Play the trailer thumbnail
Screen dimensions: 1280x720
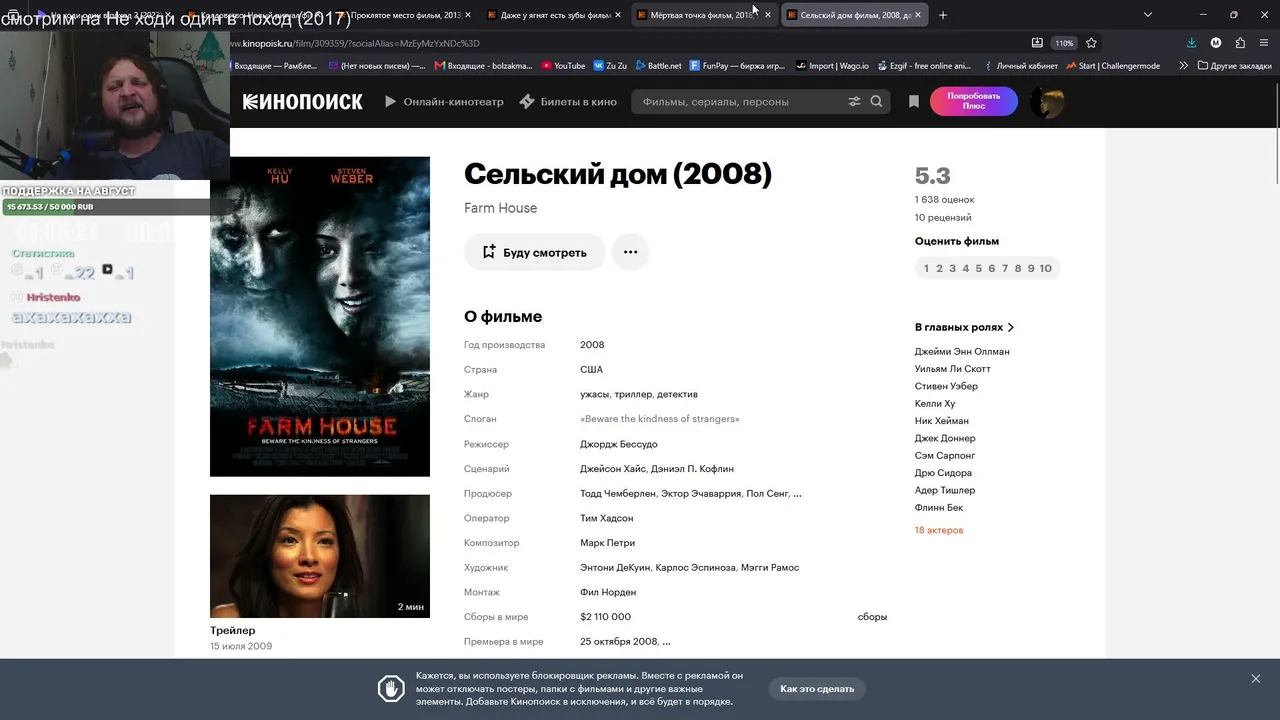(320, 556)
